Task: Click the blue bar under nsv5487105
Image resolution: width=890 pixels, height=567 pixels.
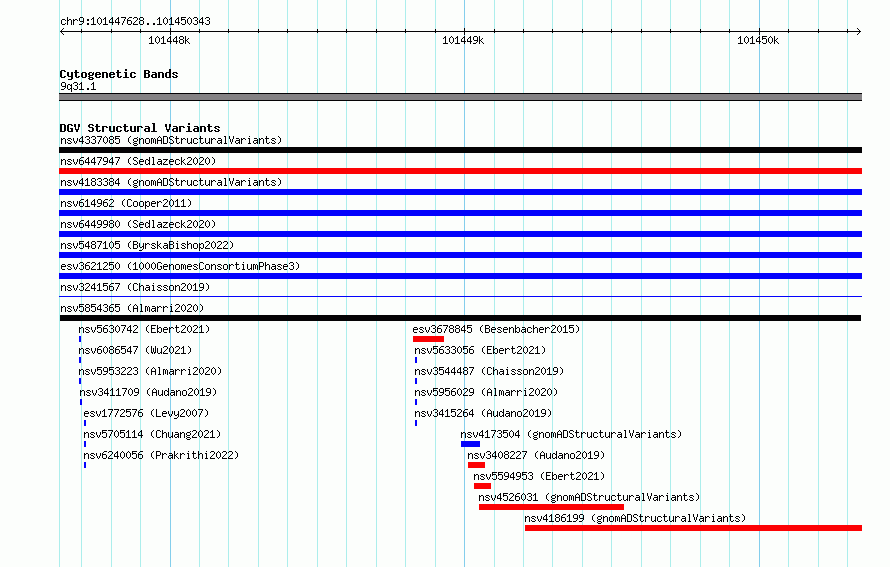Action: pos(460,255)
